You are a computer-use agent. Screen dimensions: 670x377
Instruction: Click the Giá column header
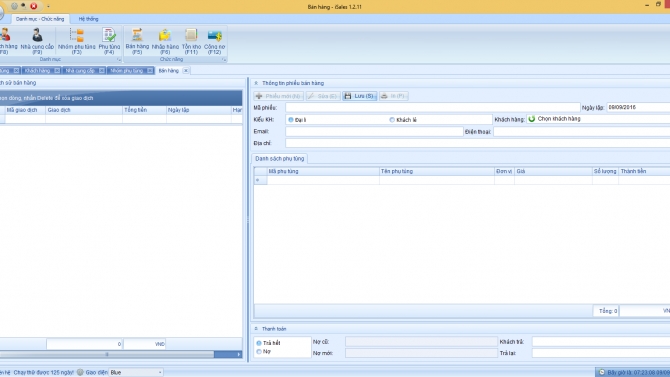pos(553,171)
